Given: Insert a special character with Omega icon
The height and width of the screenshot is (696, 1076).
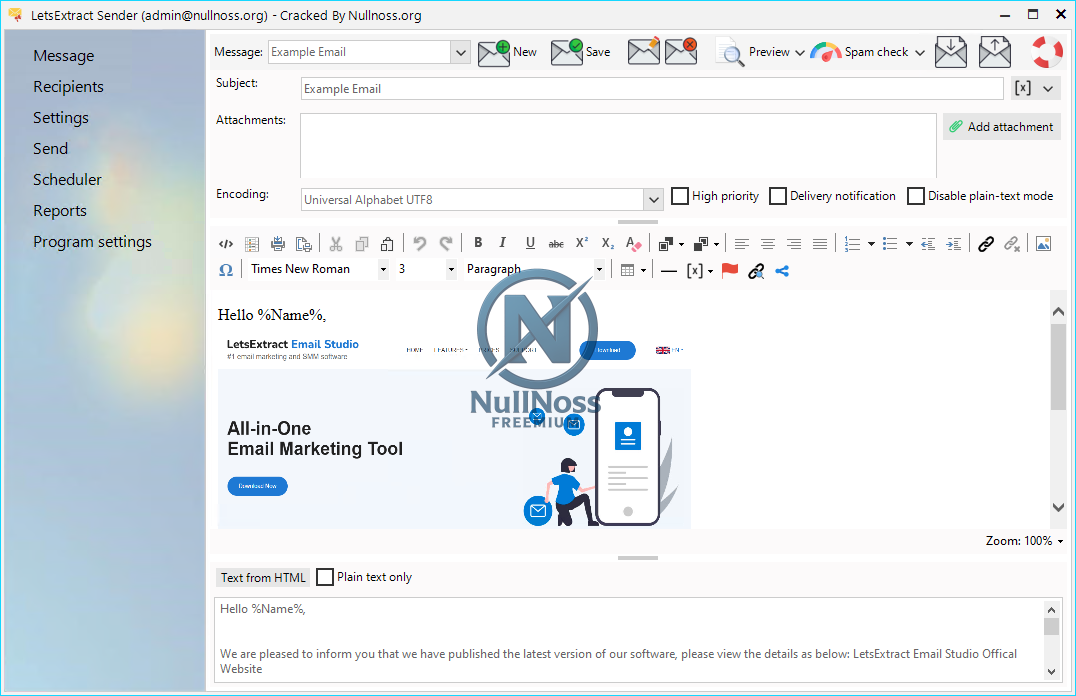Looking at the screenshot, I should 226,270.
